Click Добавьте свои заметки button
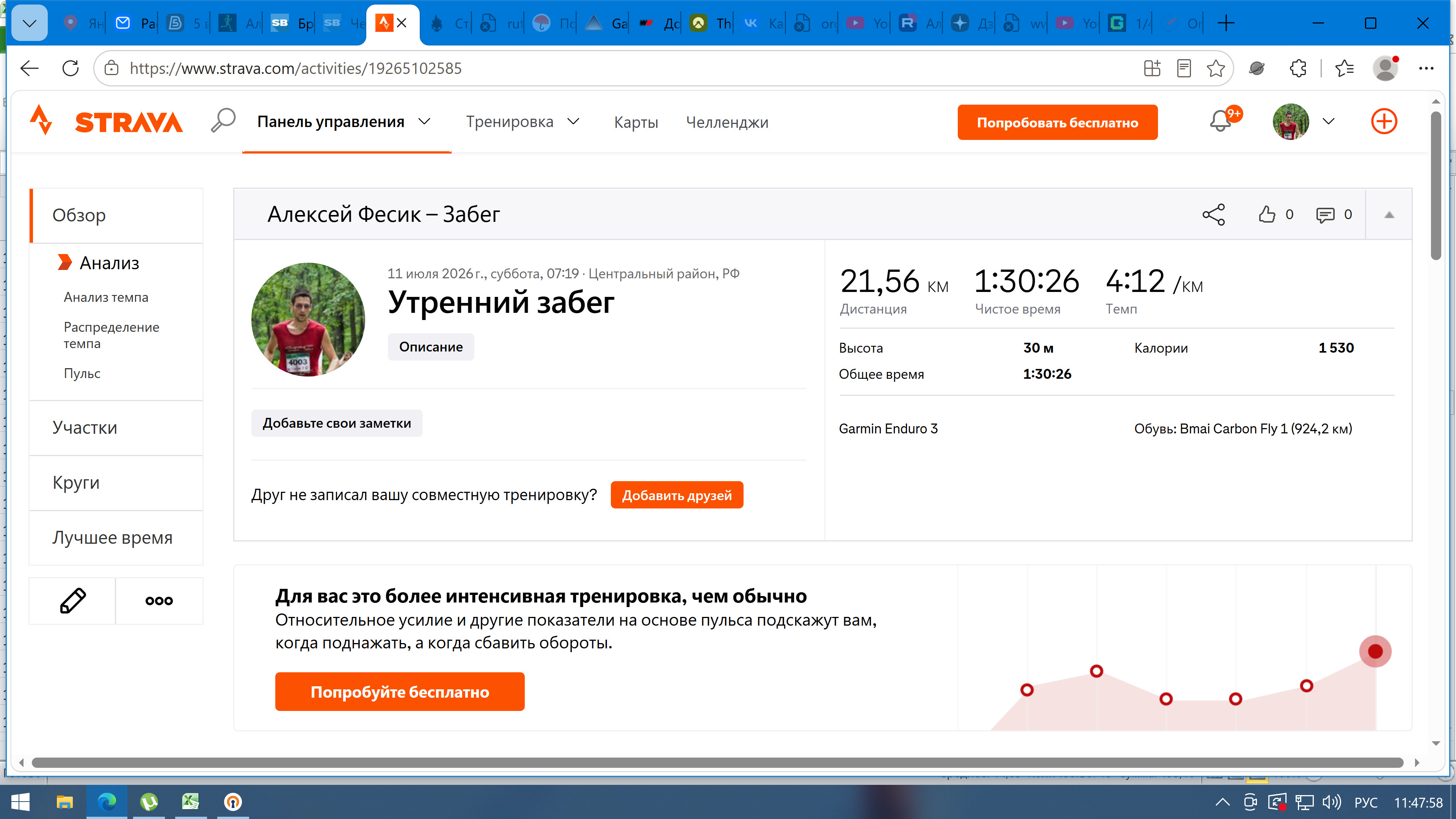Image resolution: width=1456 pixels, height=819 pixels. point(337,423)
